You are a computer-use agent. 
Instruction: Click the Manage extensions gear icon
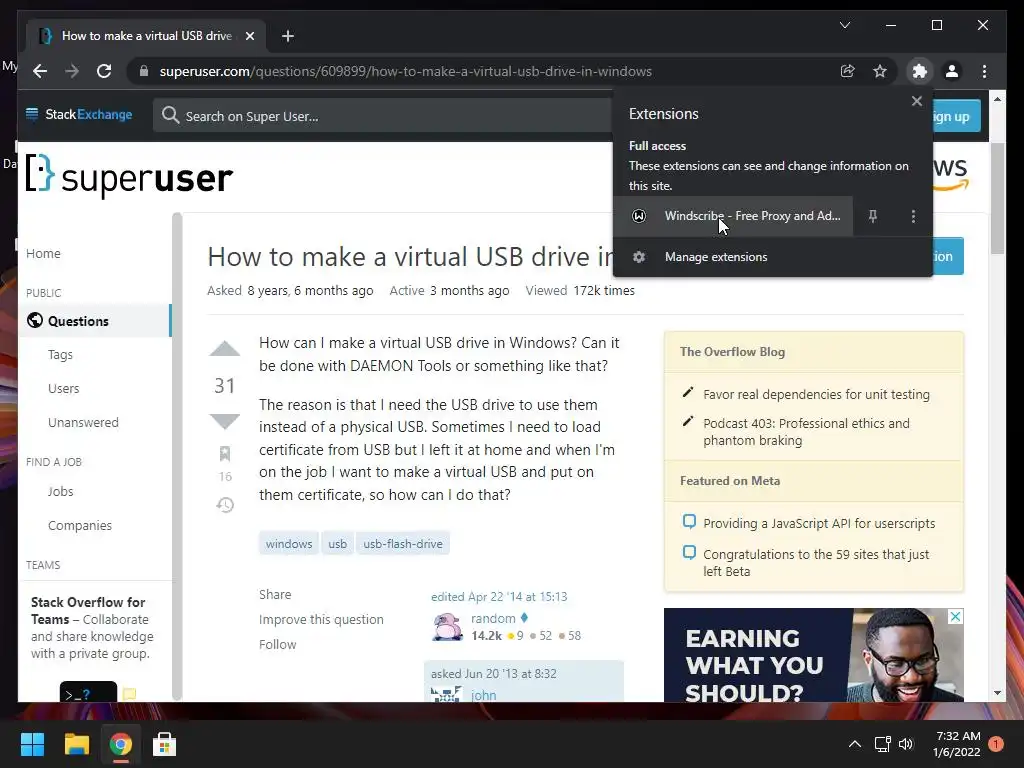tap(639, 257)
